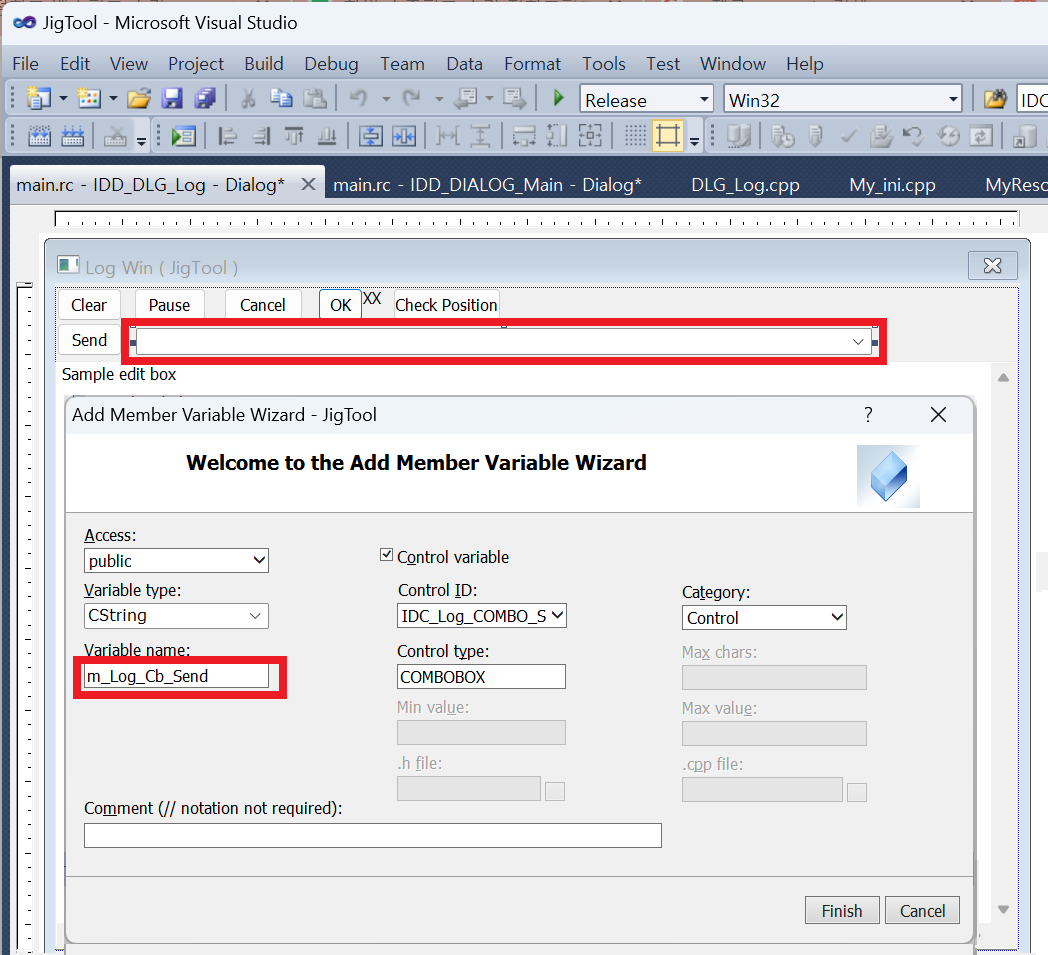Click the Space Across icon
This screenshot has height=955, width=1048.
pos(447,136)
